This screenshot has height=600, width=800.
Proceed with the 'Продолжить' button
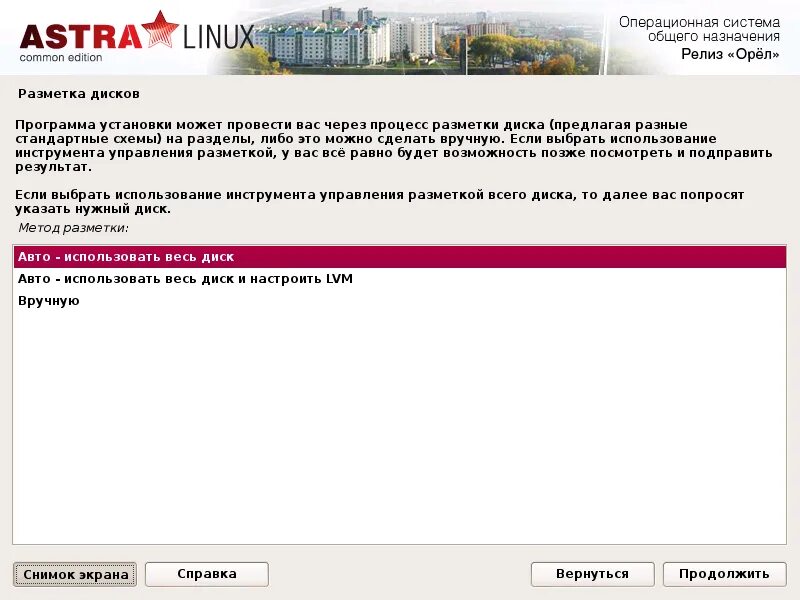(x=724, y=574)
